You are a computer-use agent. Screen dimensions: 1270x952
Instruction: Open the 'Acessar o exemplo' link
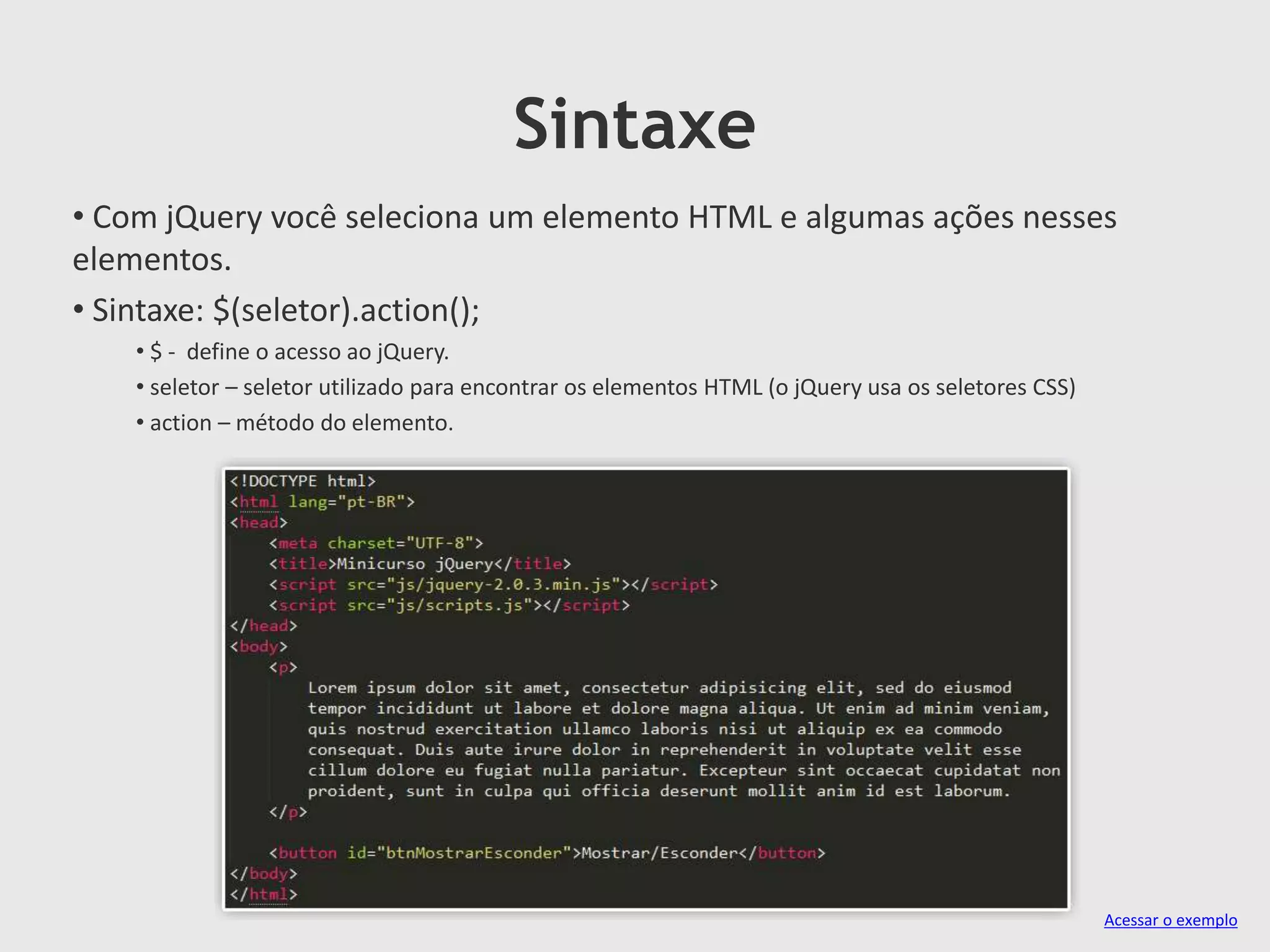[1170, 920]
